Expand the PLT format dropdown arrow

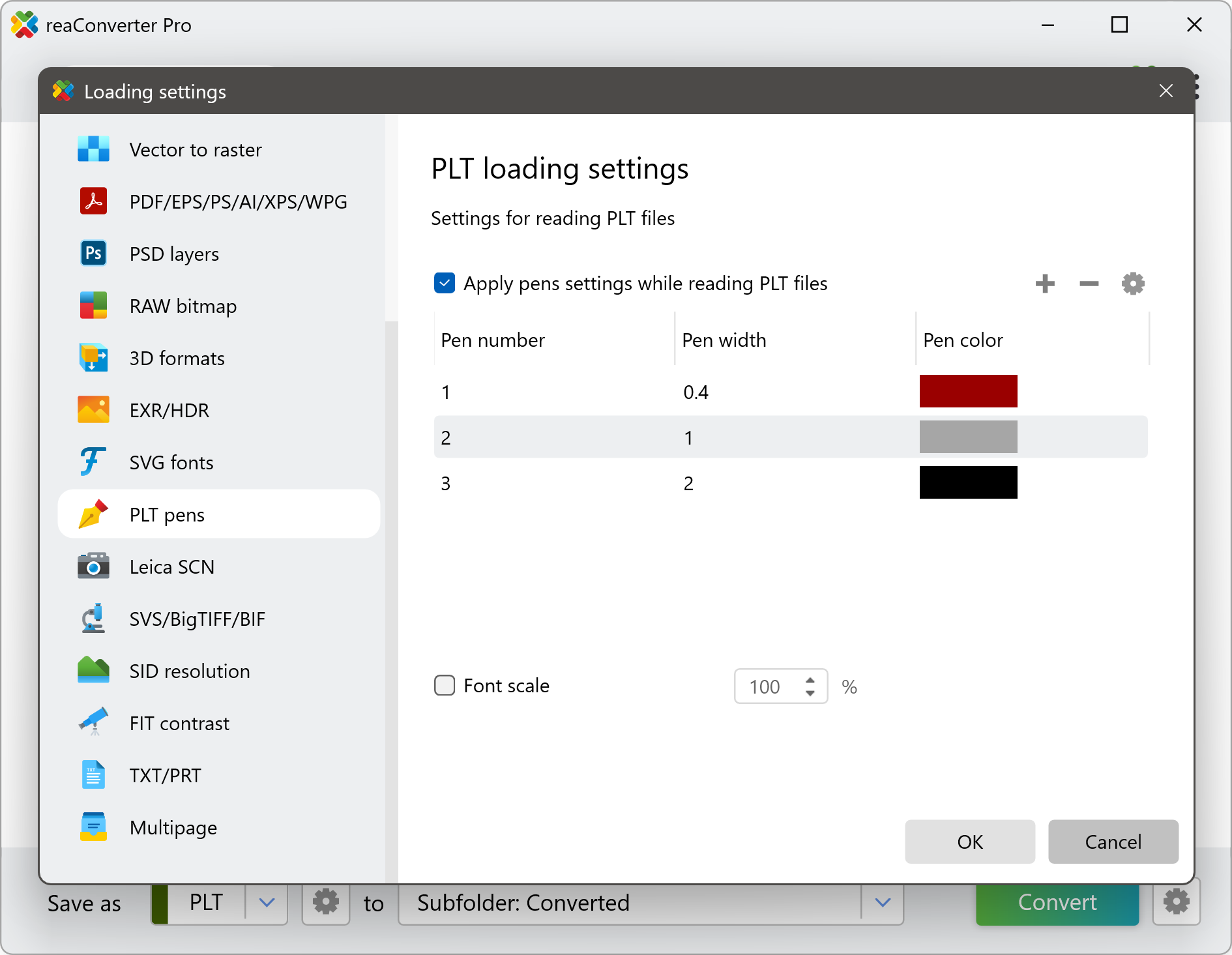pyautogui.click(x=267, y=903)
